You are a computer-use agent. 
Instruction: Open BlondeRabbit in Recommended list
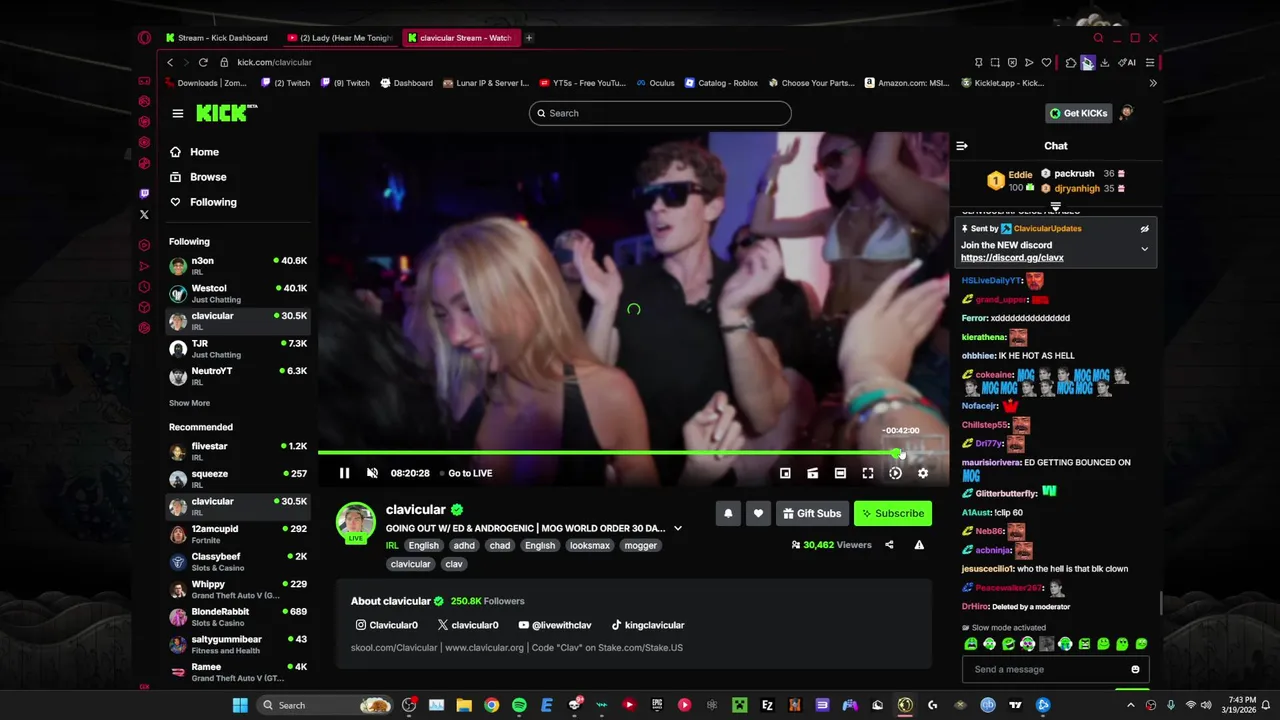click(238, 617)
